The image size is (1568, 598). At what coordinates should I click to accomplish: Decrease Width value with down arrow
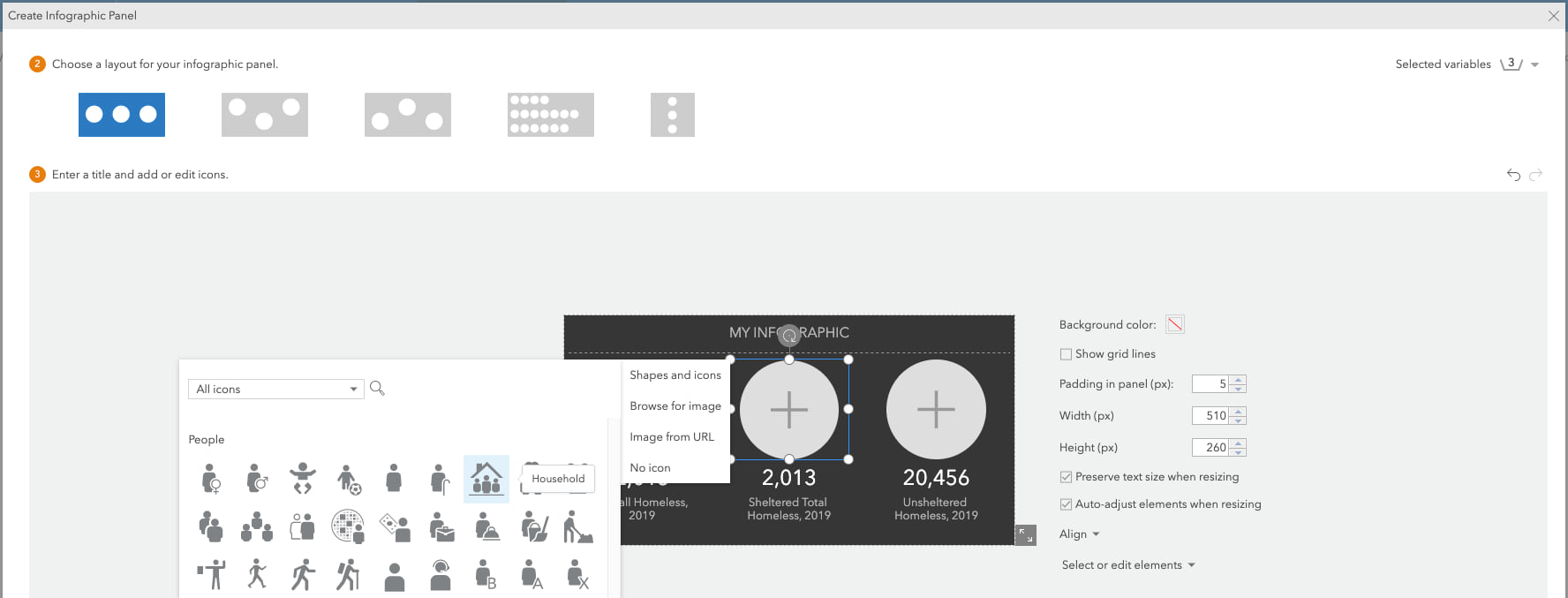tap(1239, 420)
